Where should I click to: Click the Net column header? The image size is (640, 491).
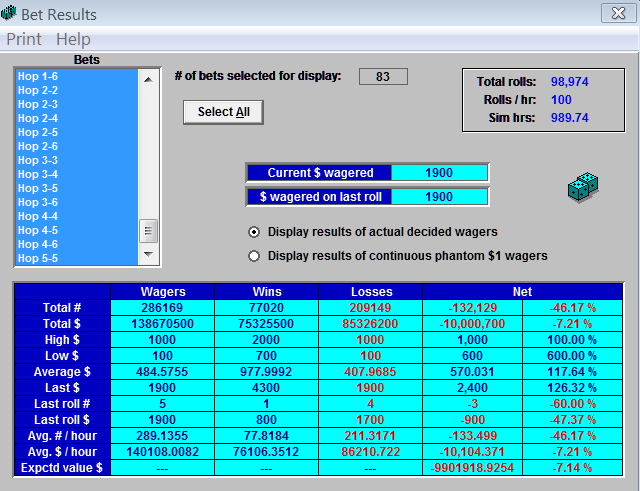point(522,292)
